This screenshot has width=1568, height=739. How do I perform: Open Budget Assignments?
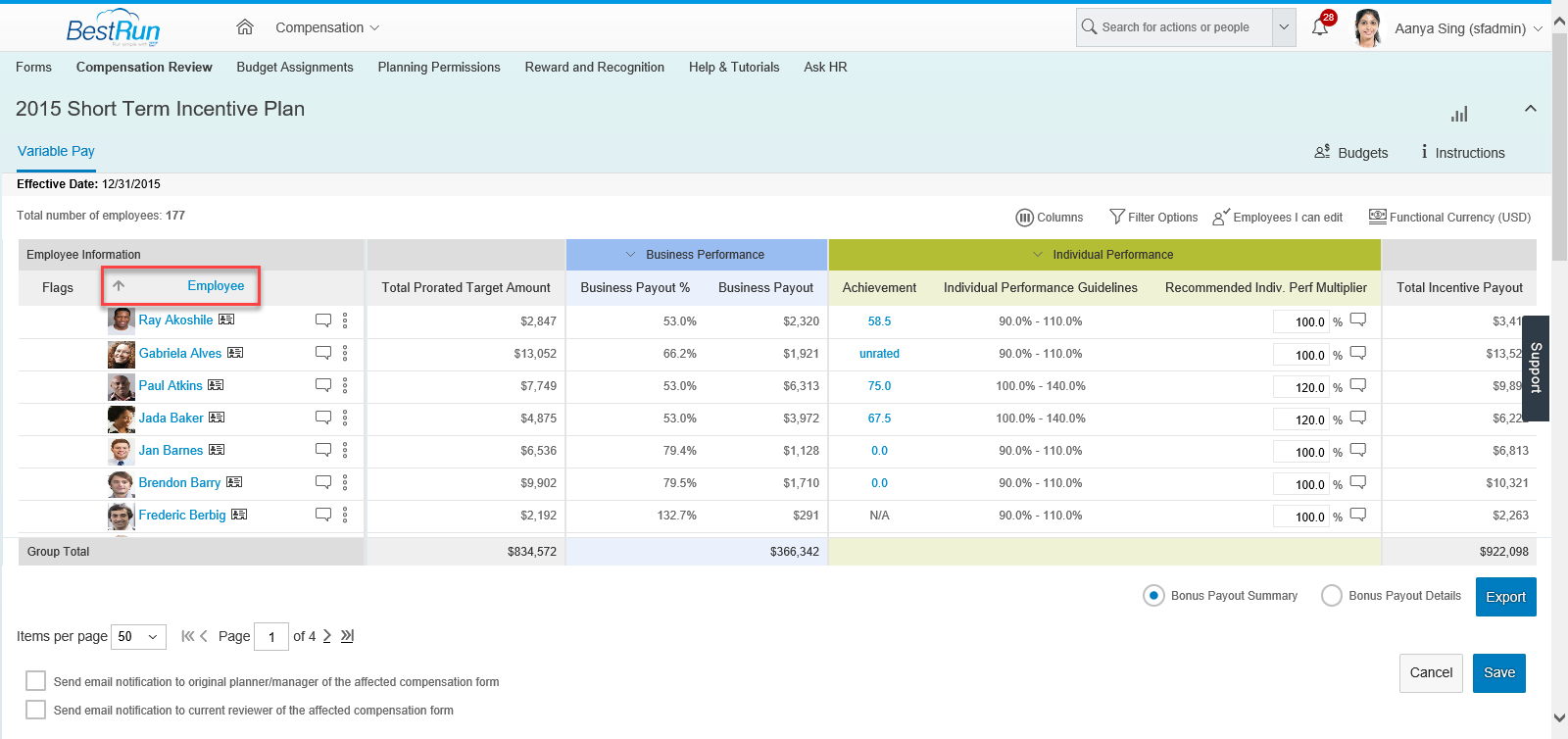[x=295, y=67]
